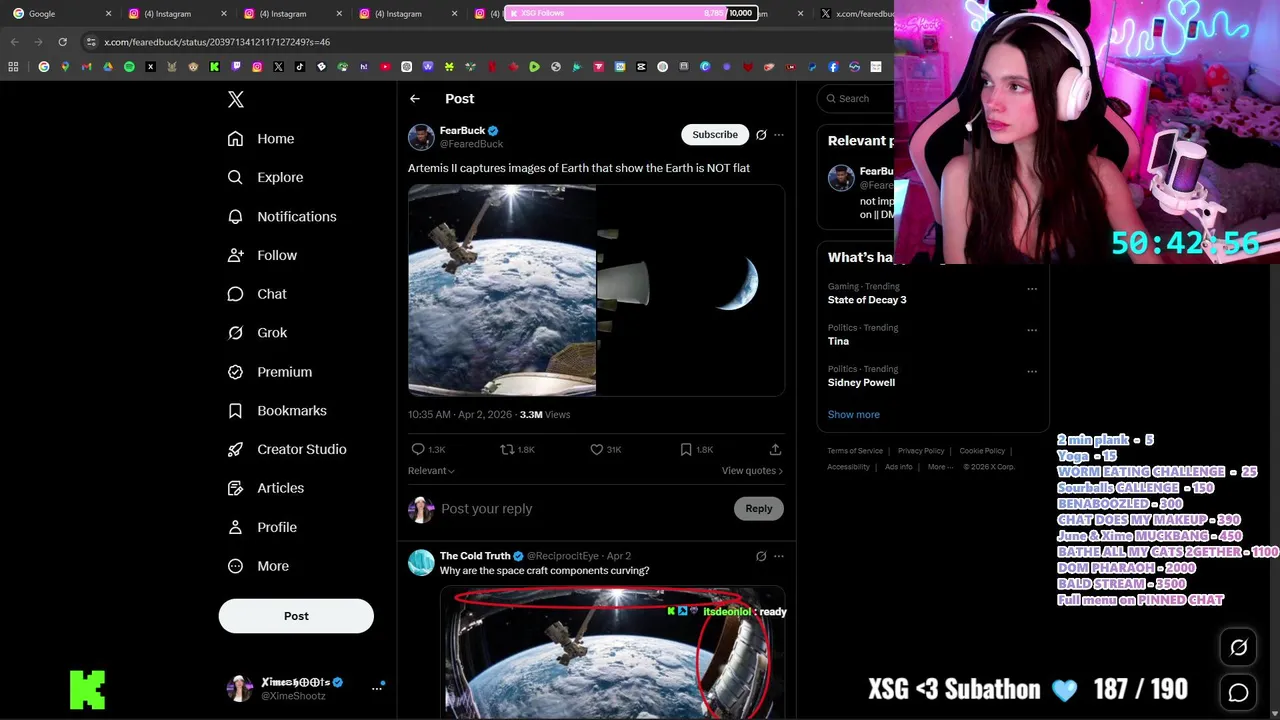Open Ads info footer link
Image resolution: width=1280 pixels, height=720 pixels.
(899, 467)
